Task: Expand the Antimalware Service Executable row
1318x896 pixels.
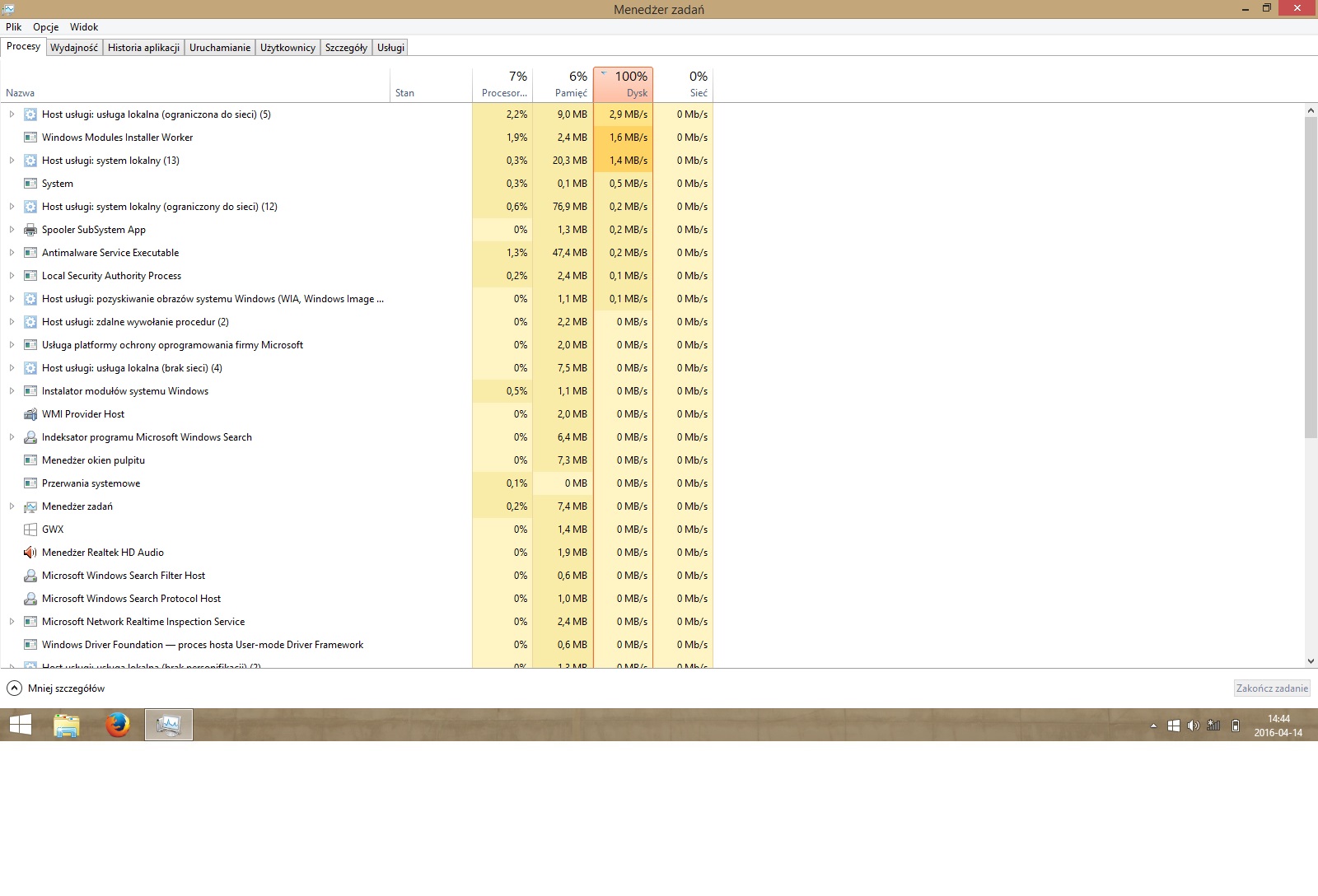Action: point(12,253)
